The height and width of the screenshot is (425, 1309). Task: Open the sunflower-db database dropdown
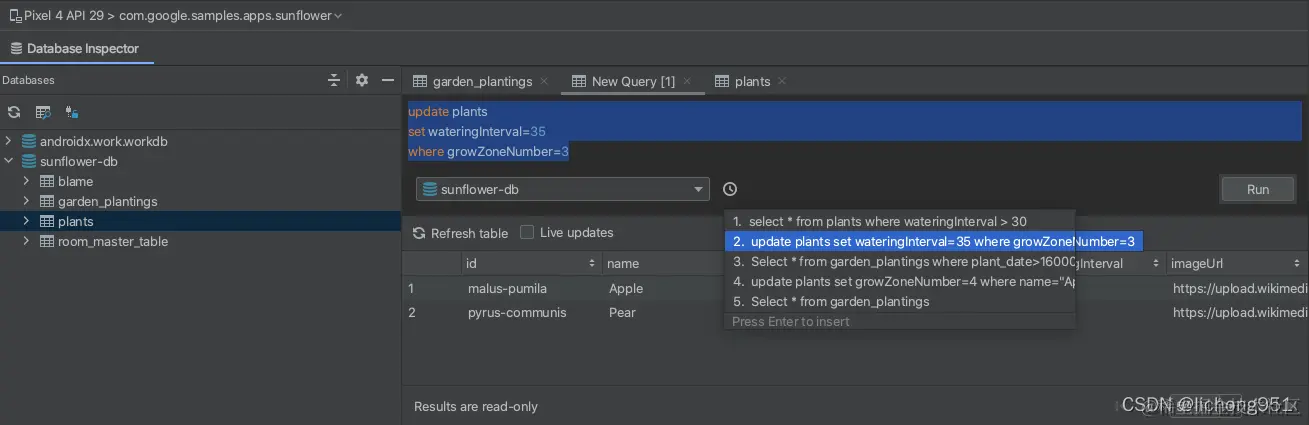563,189
